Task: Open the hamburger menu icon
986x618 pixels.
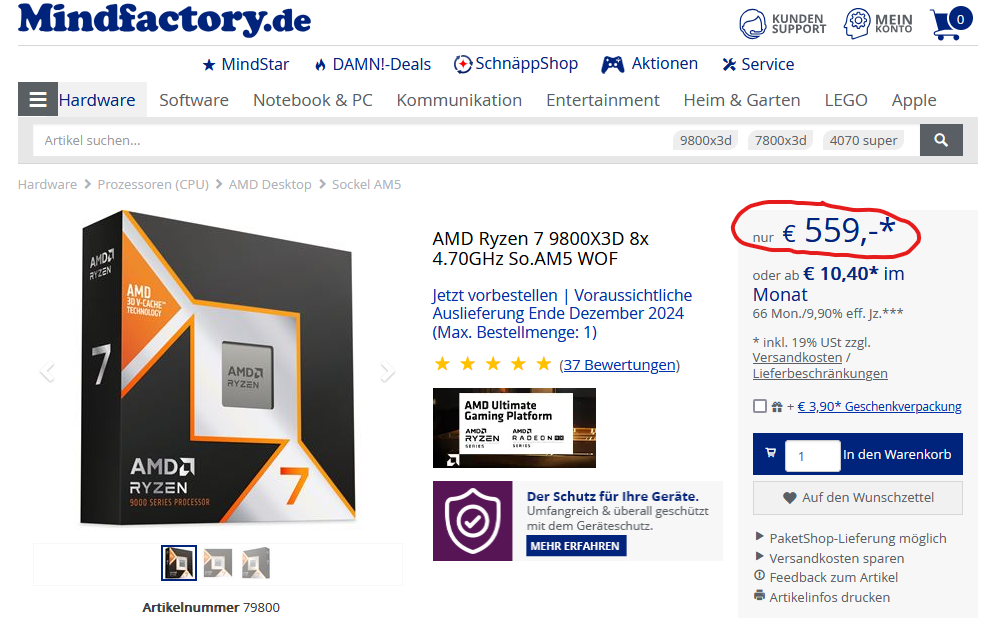Action: [38, 99]
